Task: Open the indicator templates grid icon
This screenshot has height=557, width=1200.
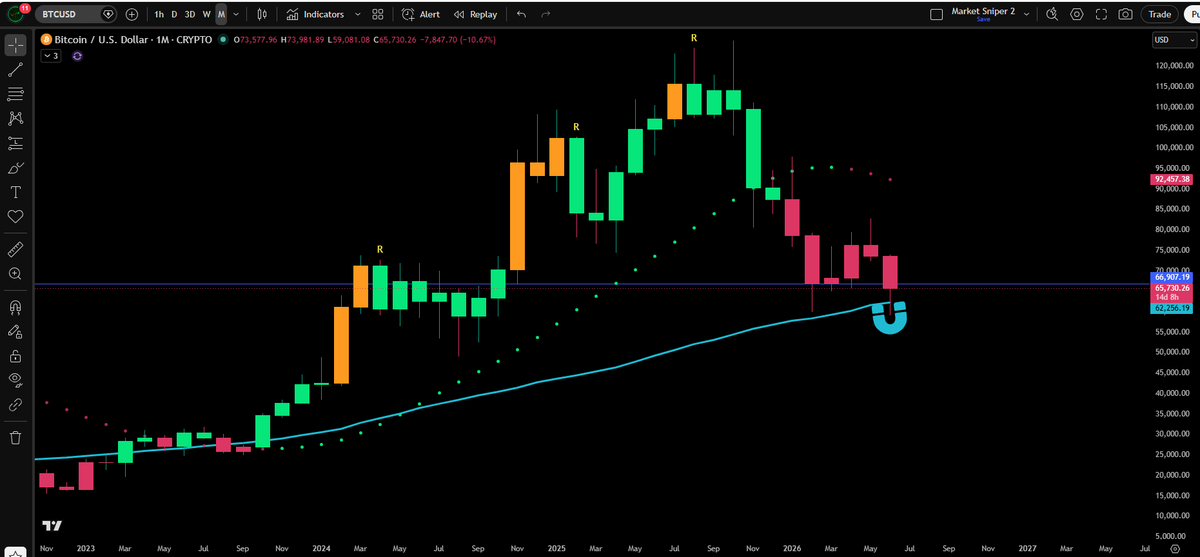Action: point(377,15)
